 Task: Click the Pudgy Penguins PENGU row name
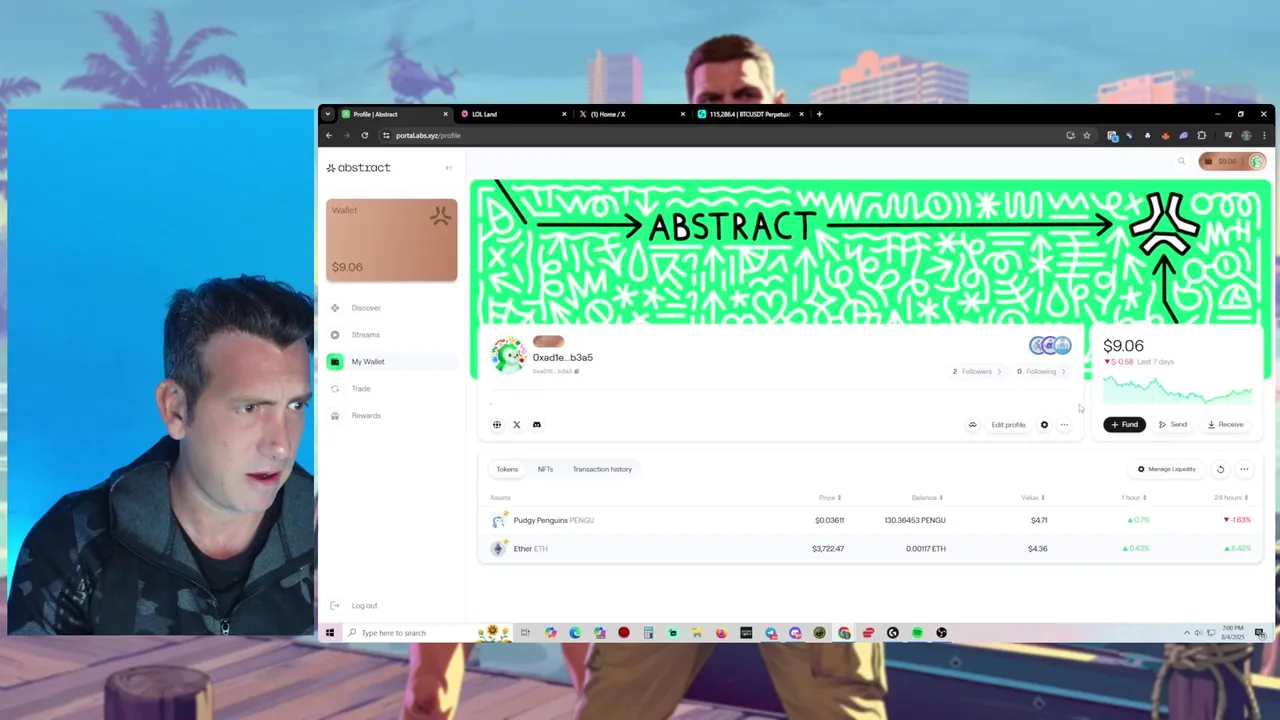(554, 521)
